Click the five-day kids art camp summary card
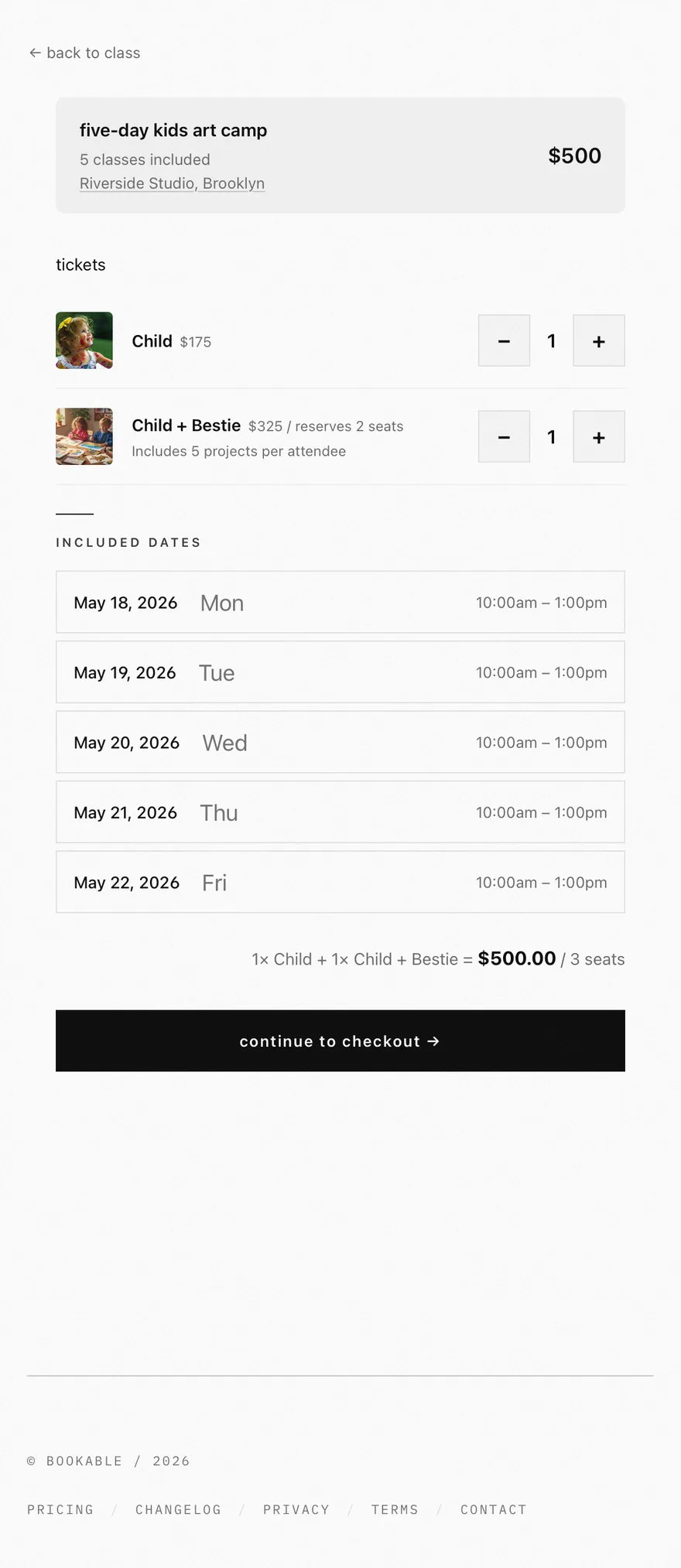The height and width of the screenshot is (1568, 681). (340, 155)
